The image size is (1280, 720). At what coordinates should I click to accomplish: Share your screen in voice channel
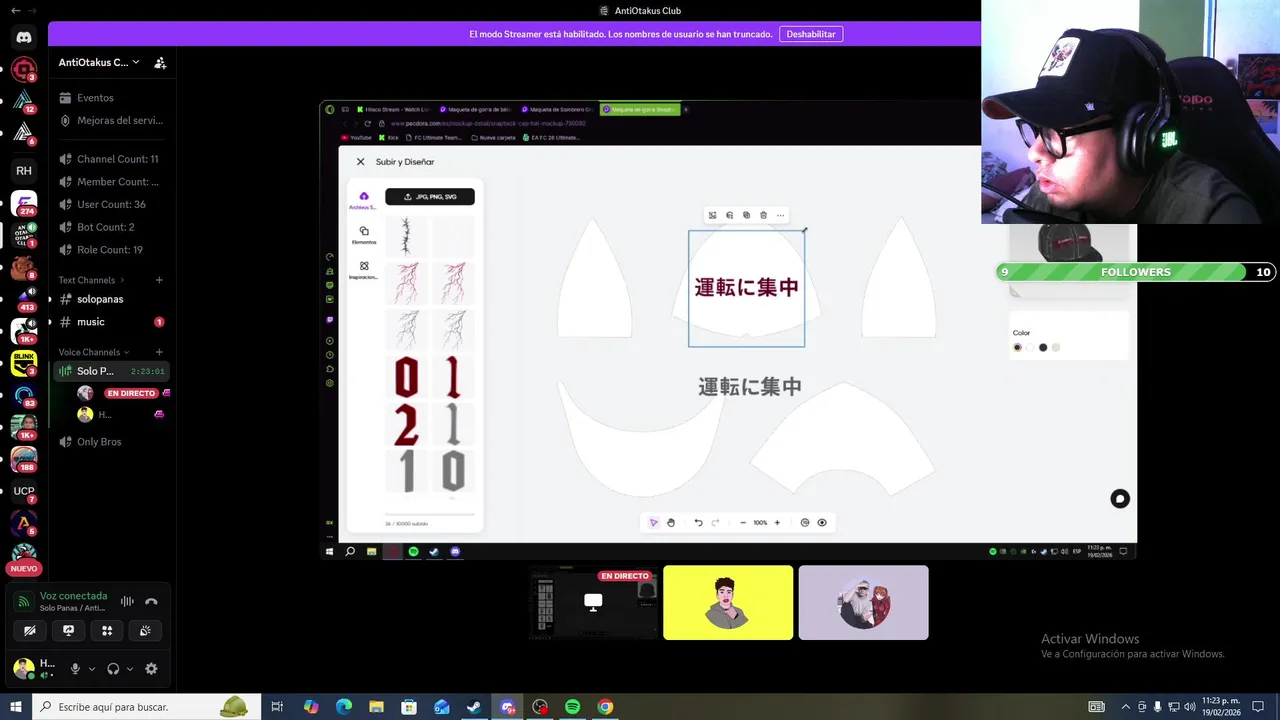(x=68, y=630)
